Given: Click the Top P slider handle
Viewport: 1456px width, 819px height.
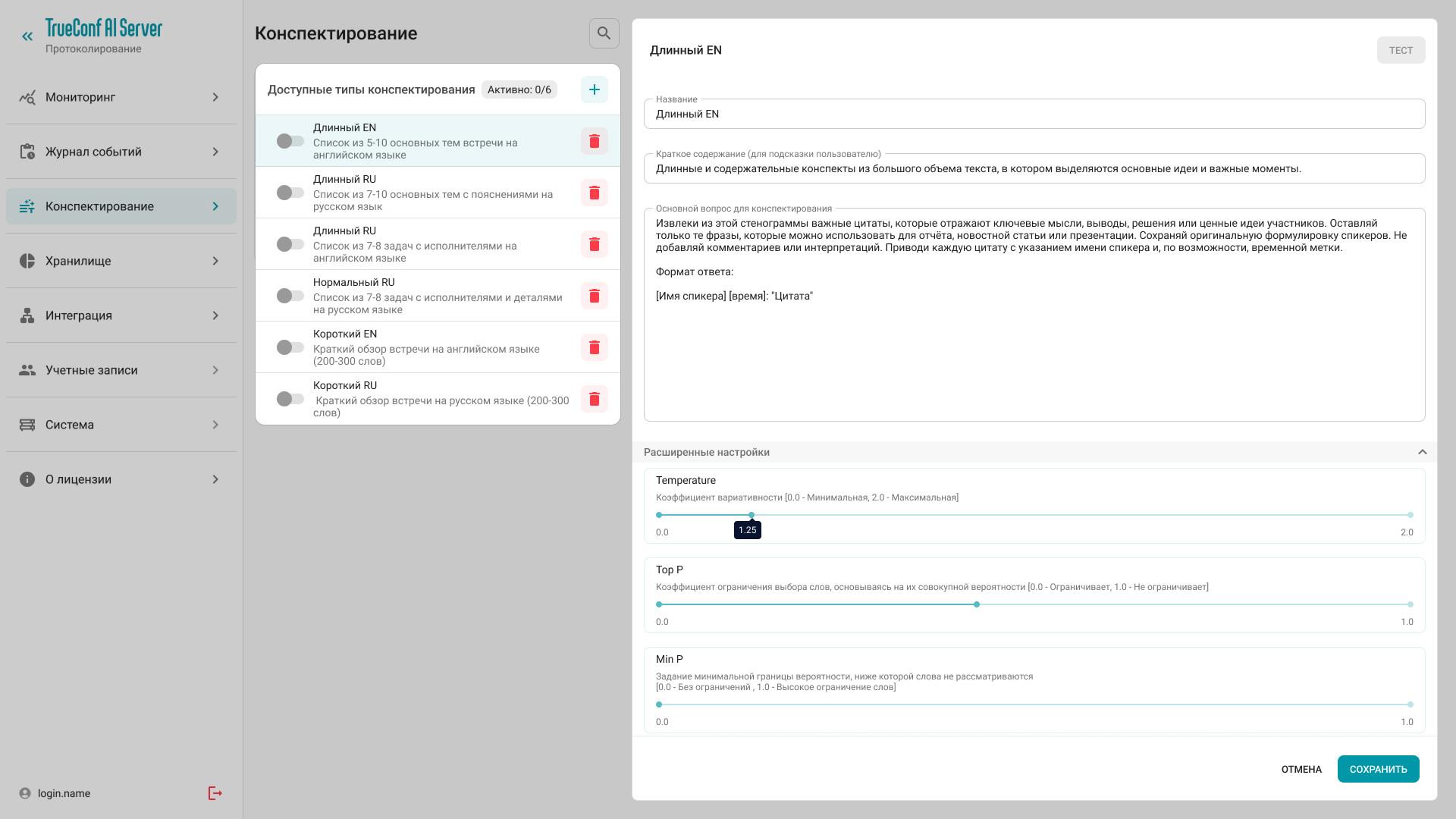Looking at the screenshot, I should click(977, 604).
